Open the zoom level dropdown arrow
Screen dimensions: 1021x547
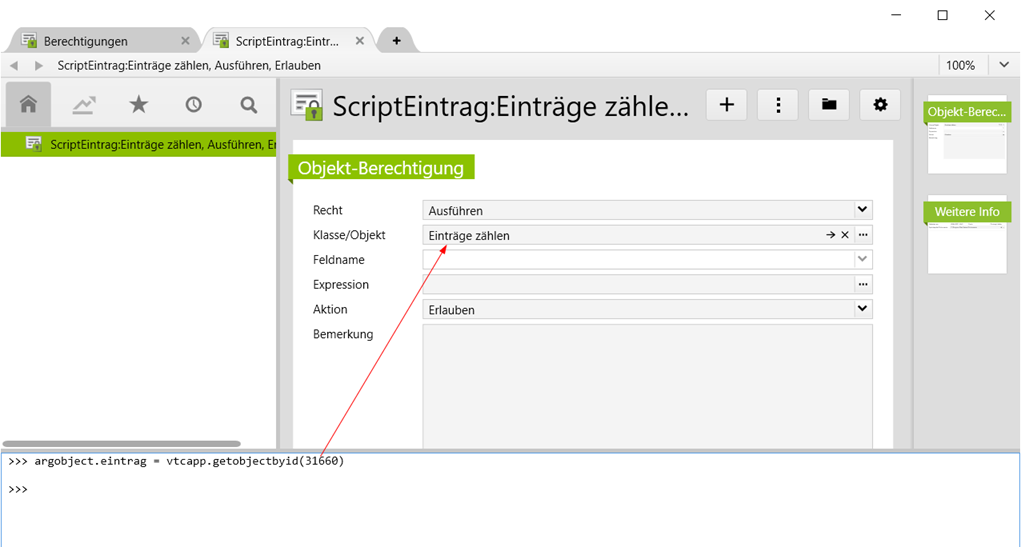pos(1004,65)
